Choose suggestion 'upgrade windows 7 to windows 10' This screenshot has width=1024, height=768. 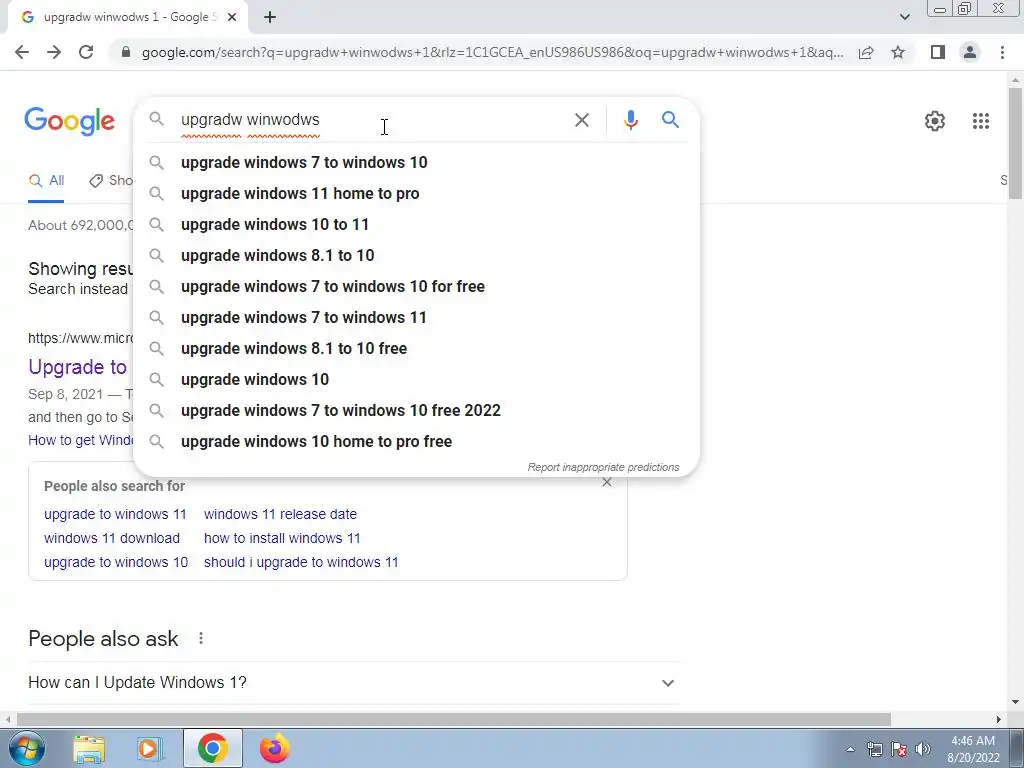pyautogui.click(x=416, y=163)
